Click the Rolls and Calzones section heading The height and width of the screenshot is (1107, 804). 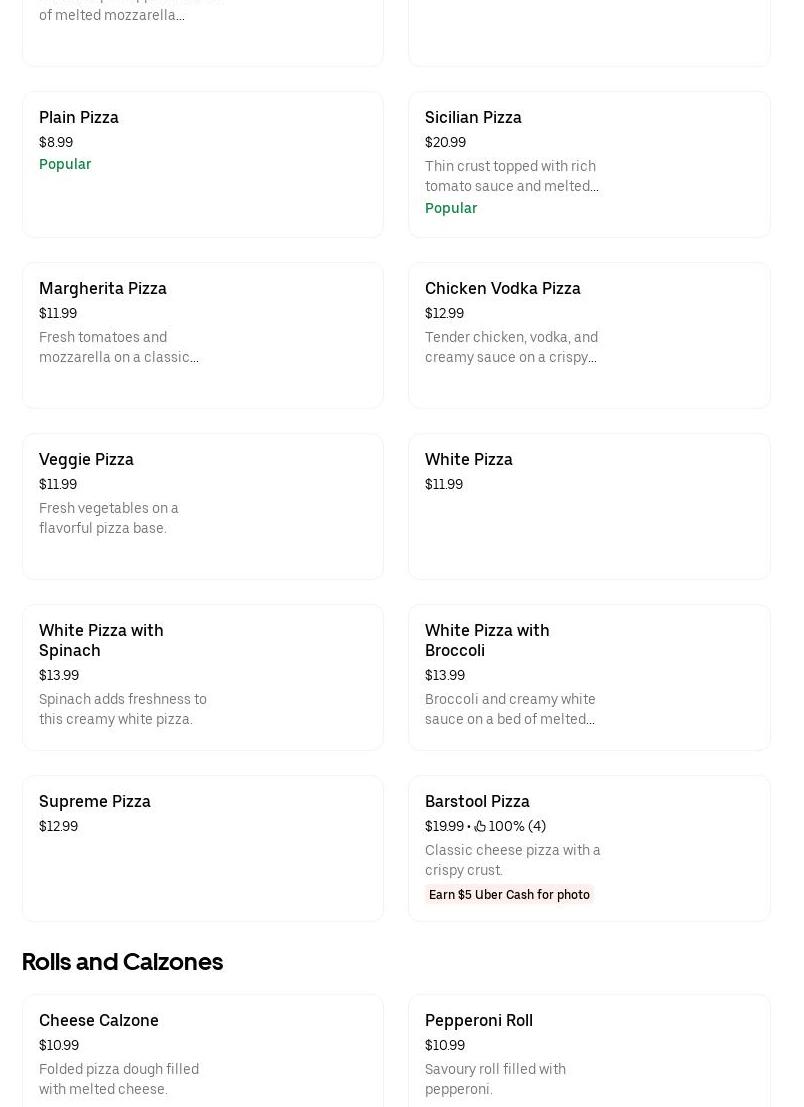click(x=122, y=961)
